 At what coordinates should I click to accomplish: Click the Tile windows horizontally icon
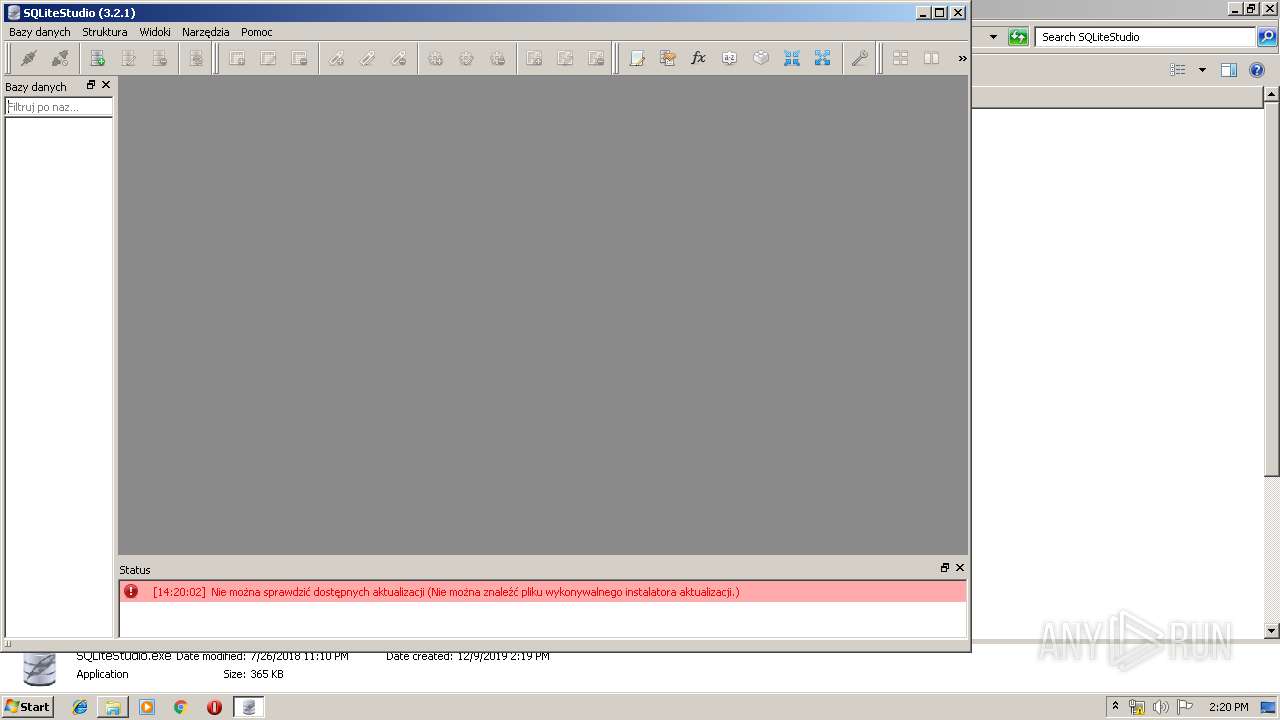[931, 59]
